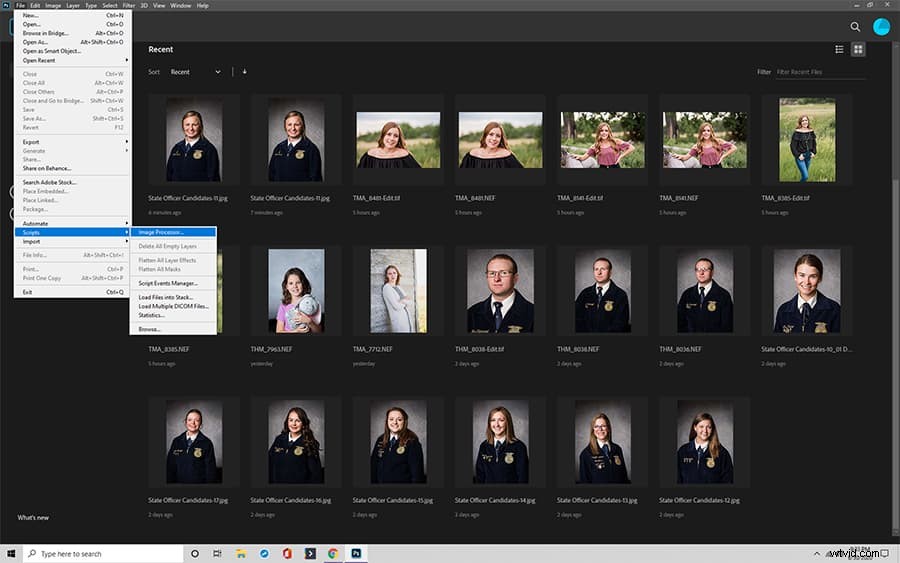The width and height of the screenshot is (900, 563).
Task: Expand the Open Recent submenu
Action: [x=72, y=60]
